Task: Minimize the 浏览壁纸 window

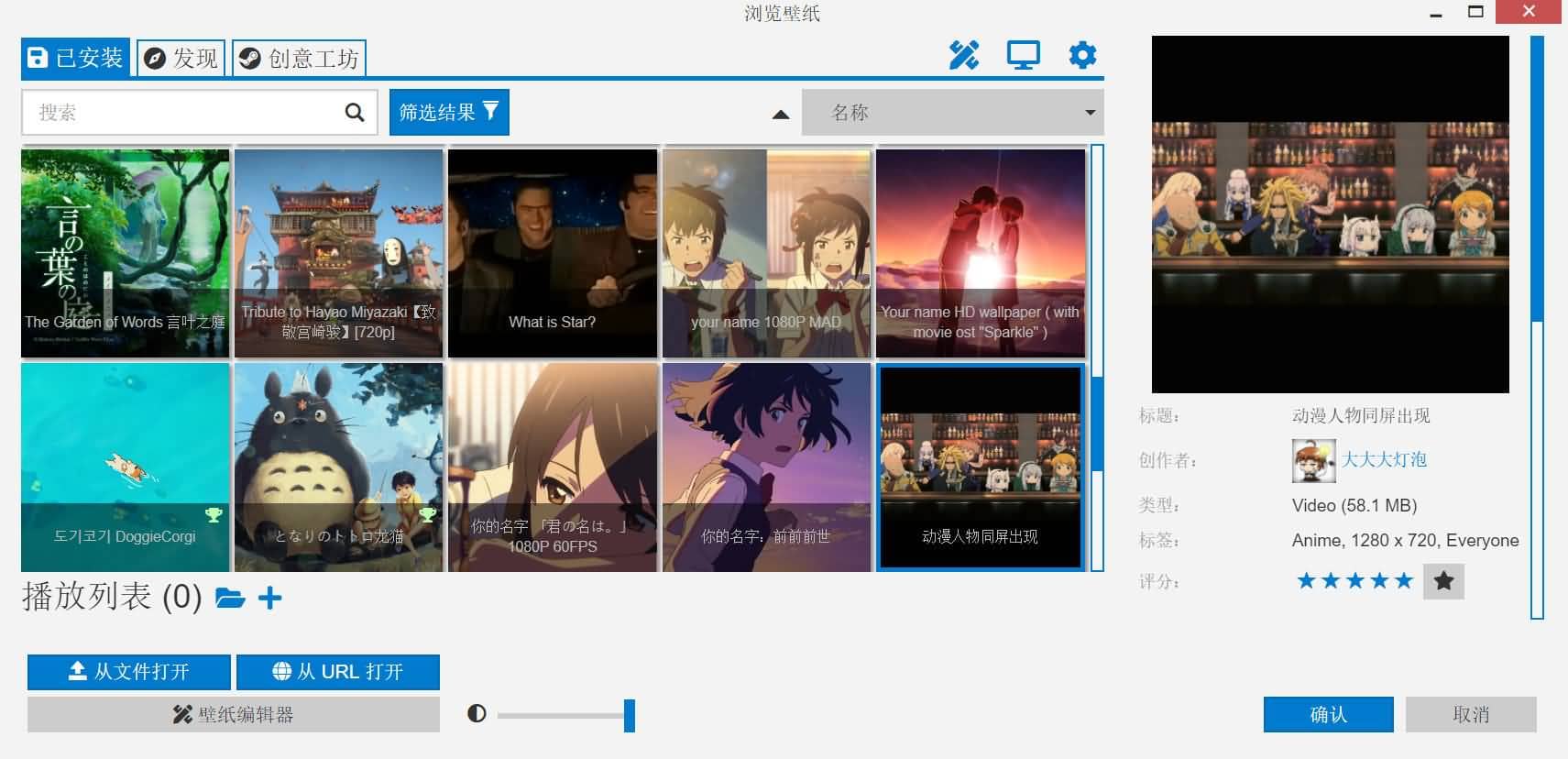Action: click(x=1436, y=13)
